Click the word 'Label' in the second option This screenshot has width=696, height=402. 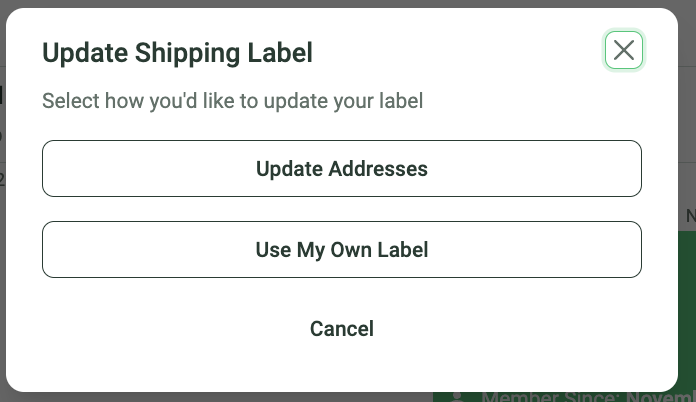pyautogui.click(x=403, y=249)
